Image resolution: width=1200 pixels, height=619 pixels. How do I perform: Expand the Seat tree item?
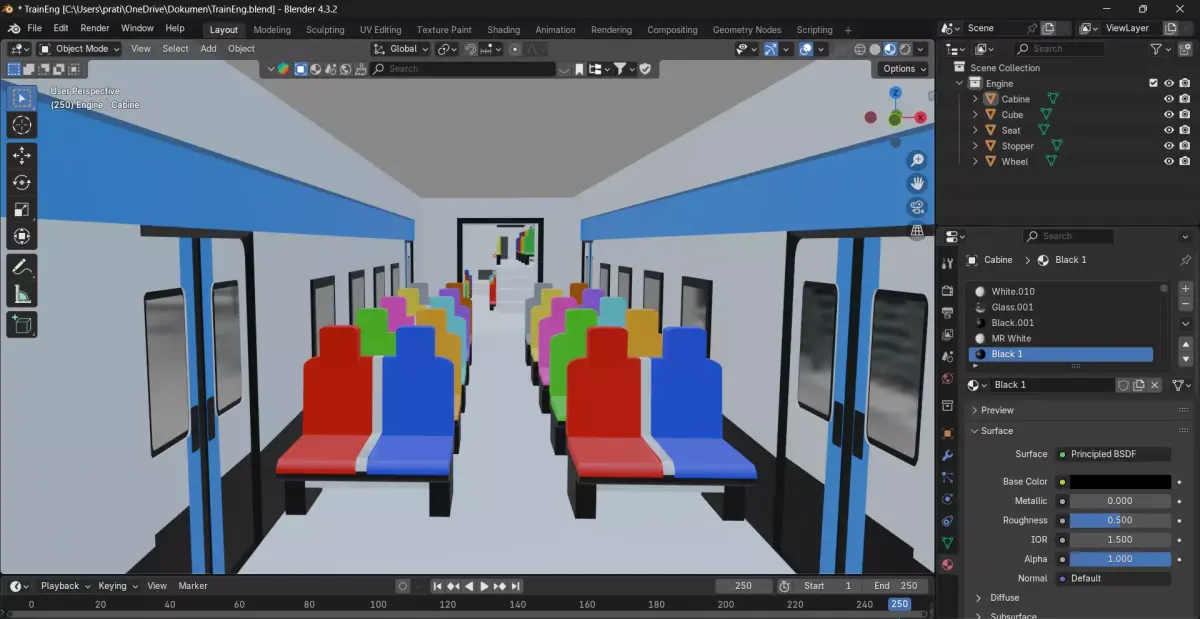(975, 130)
